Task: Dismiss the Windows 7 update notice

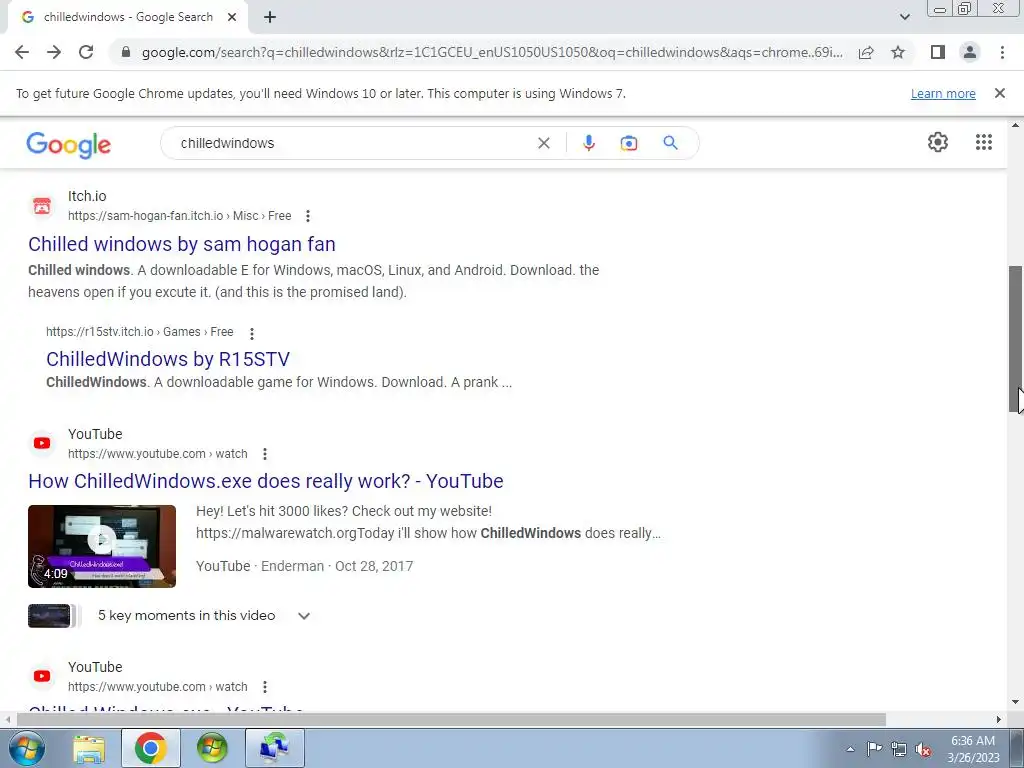Action: (x=1000, y=93)
